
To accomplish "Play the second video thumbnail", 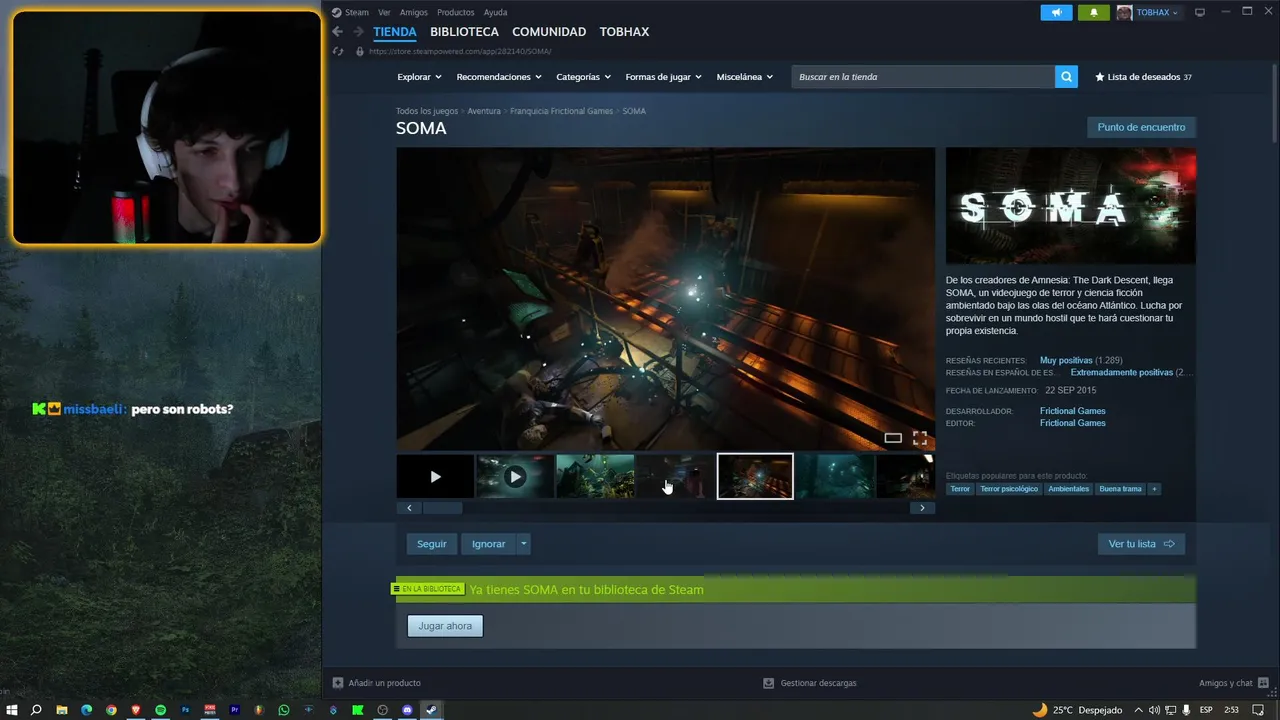I will tap(515, 477).
